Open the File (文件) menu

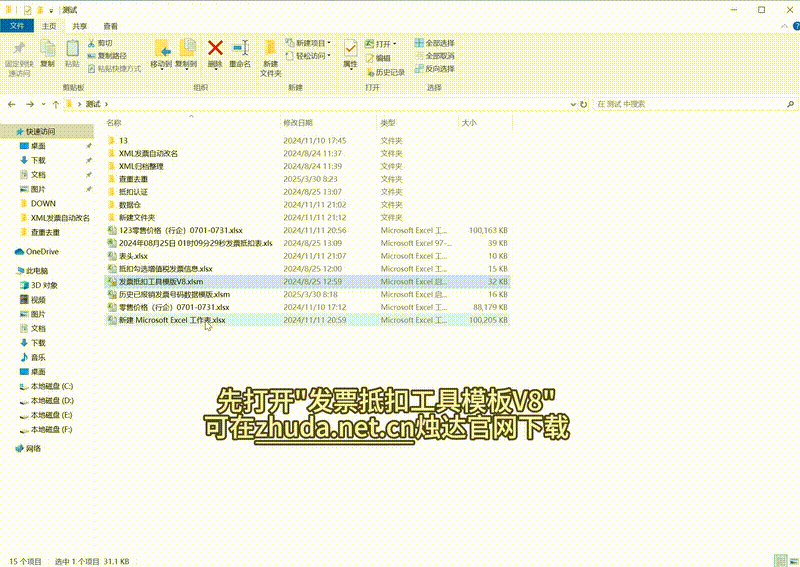tap(17, 26)
